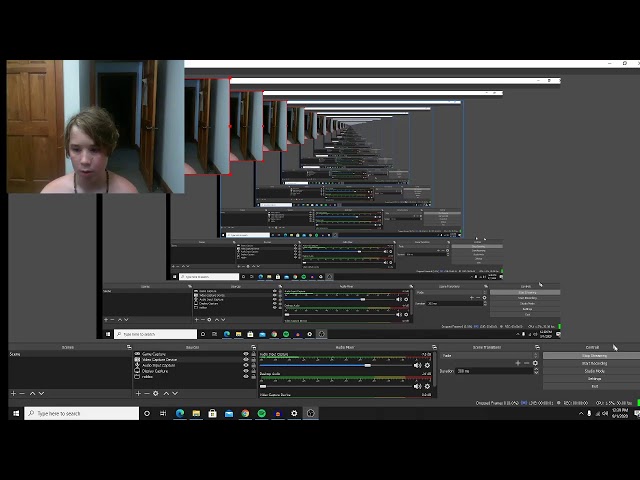The width and height of the screenshot is (640, 480).
Task: Move source down in Sources panel
Action: (x=175, y=393)
